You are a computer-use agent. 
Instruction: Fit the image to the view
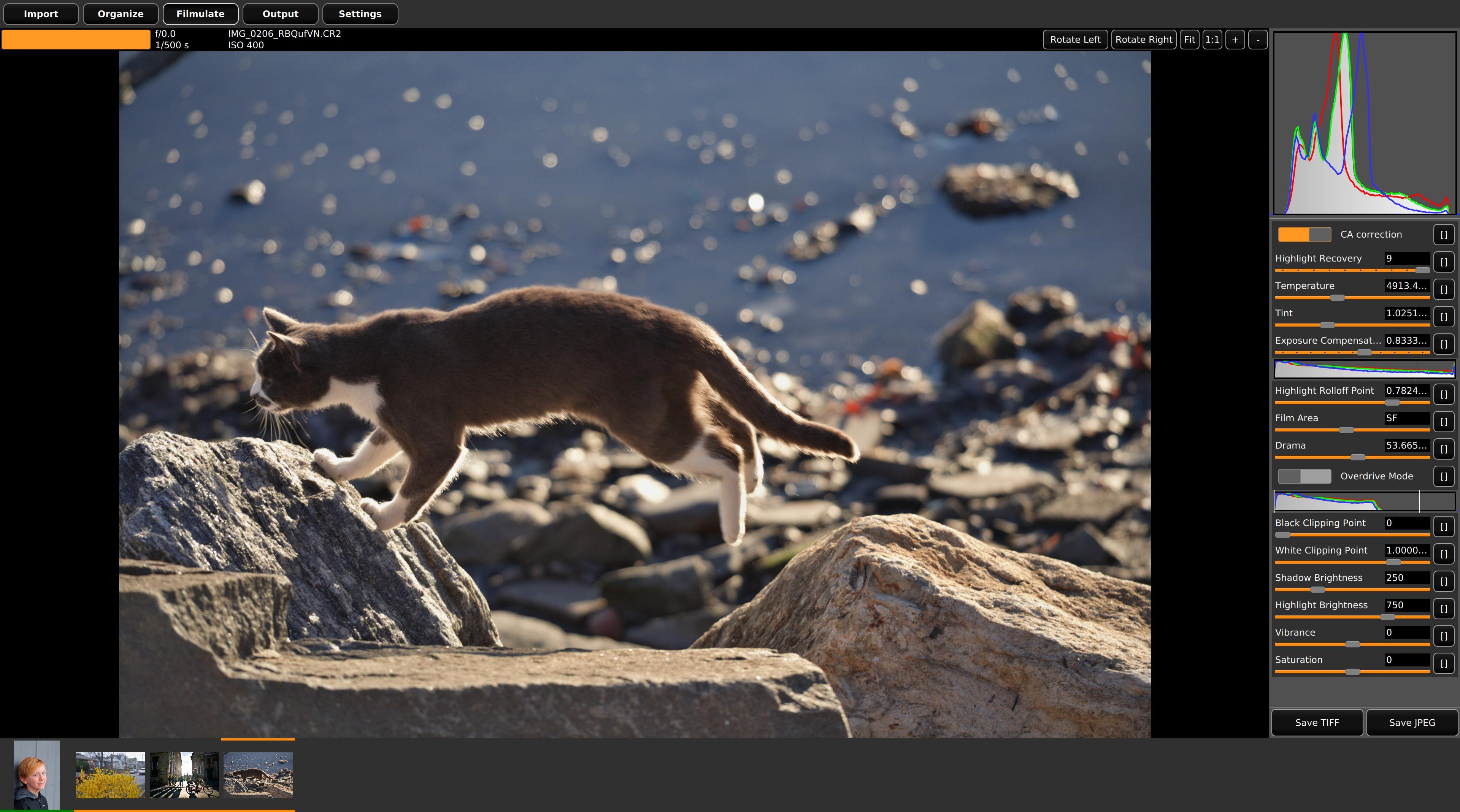(1189, 40)
